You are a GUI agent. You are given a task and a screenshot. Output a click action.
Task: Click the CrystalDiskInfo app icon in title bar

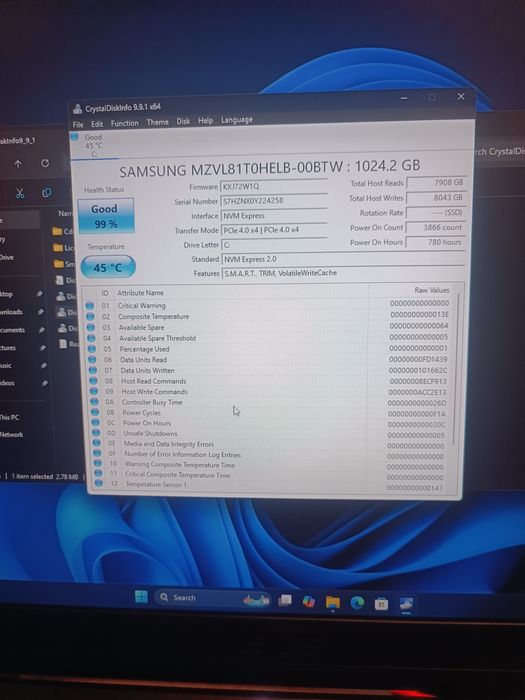78,109
